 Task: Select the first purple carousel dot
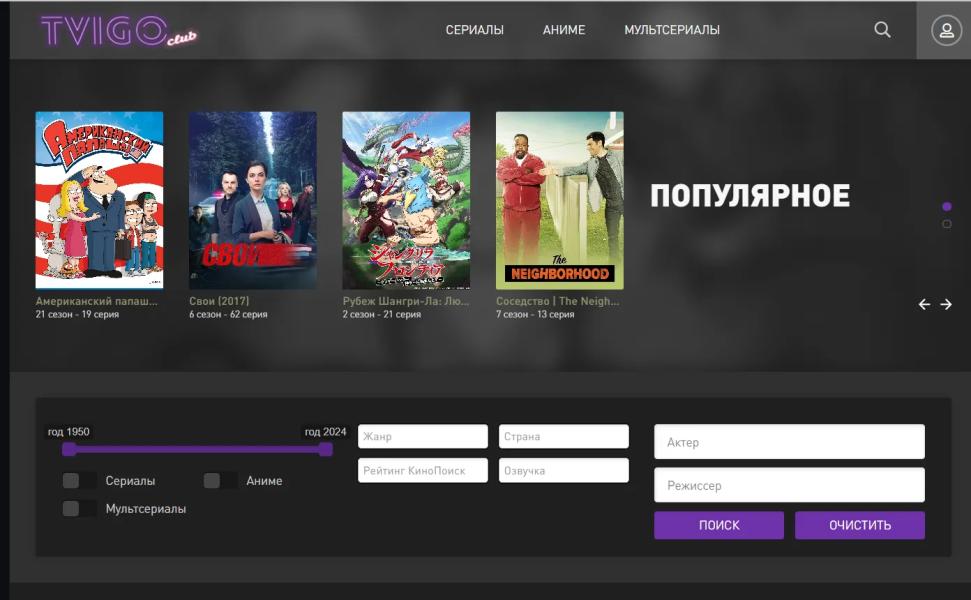(x=946, y=206)
